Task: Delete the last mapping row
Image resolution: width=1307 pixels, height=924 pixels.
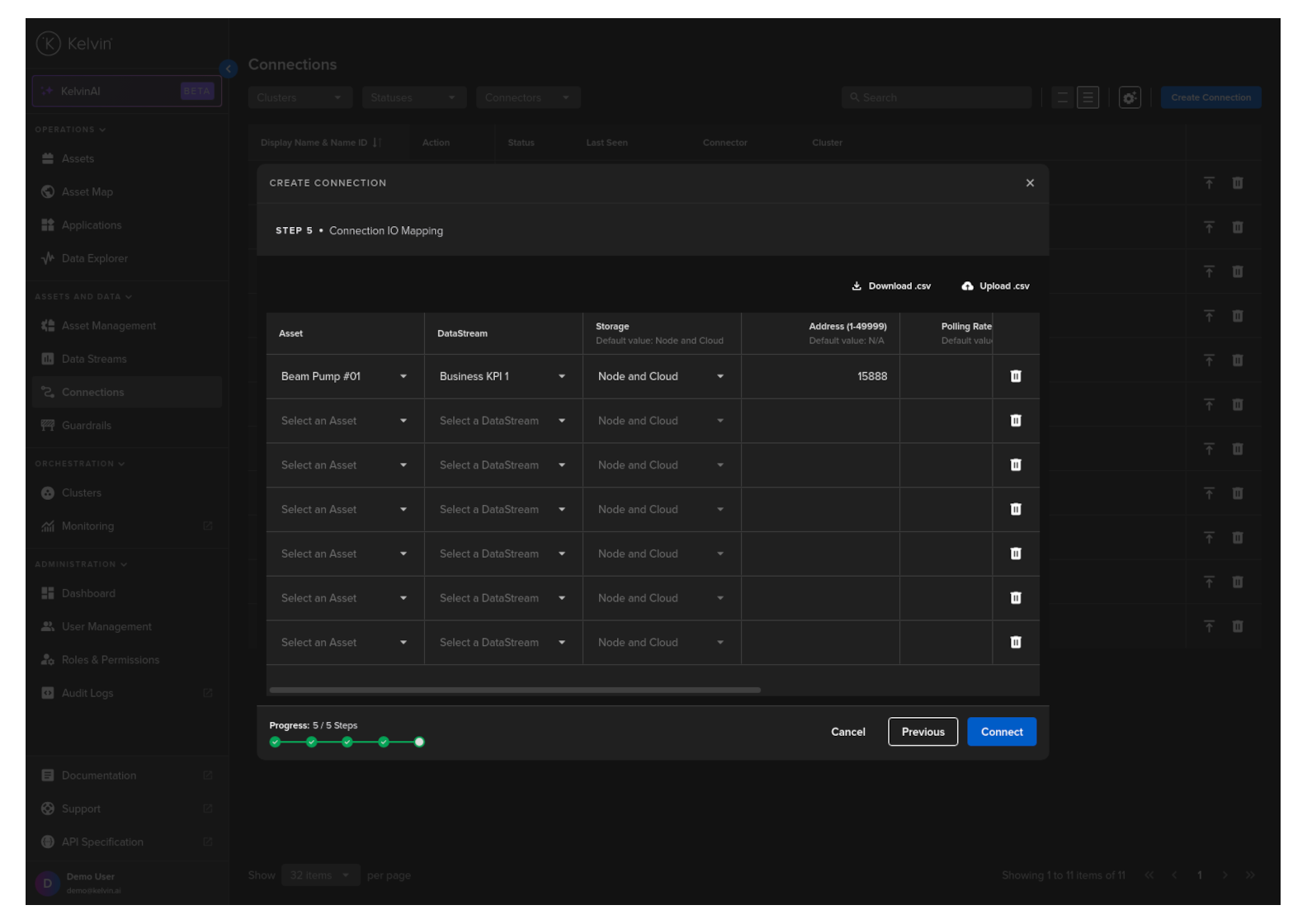Action: [1016, 643]
